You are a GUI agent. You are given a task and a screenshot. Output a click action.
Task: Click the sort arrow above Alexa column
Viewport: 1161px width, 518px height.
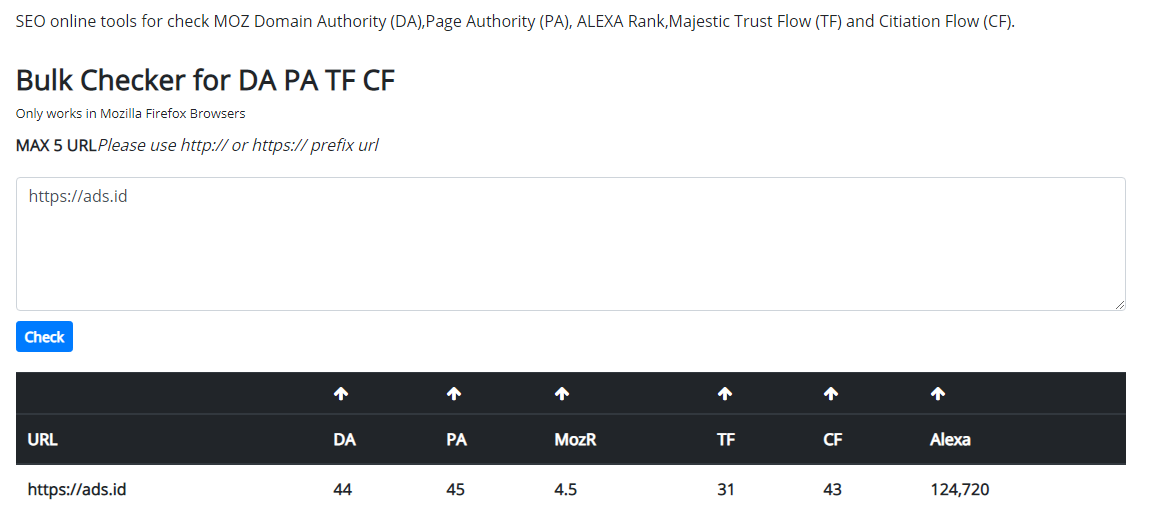pyautogui.click(x=938, y=394)
